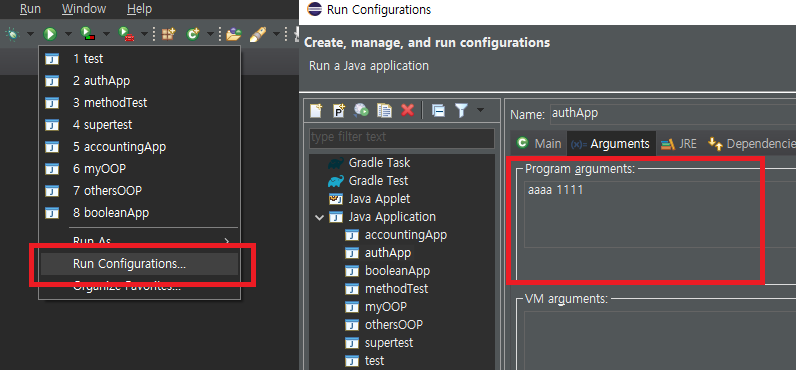796x370 pixels.
Task: Click the New Java Class icon
Action: [193, 34]
